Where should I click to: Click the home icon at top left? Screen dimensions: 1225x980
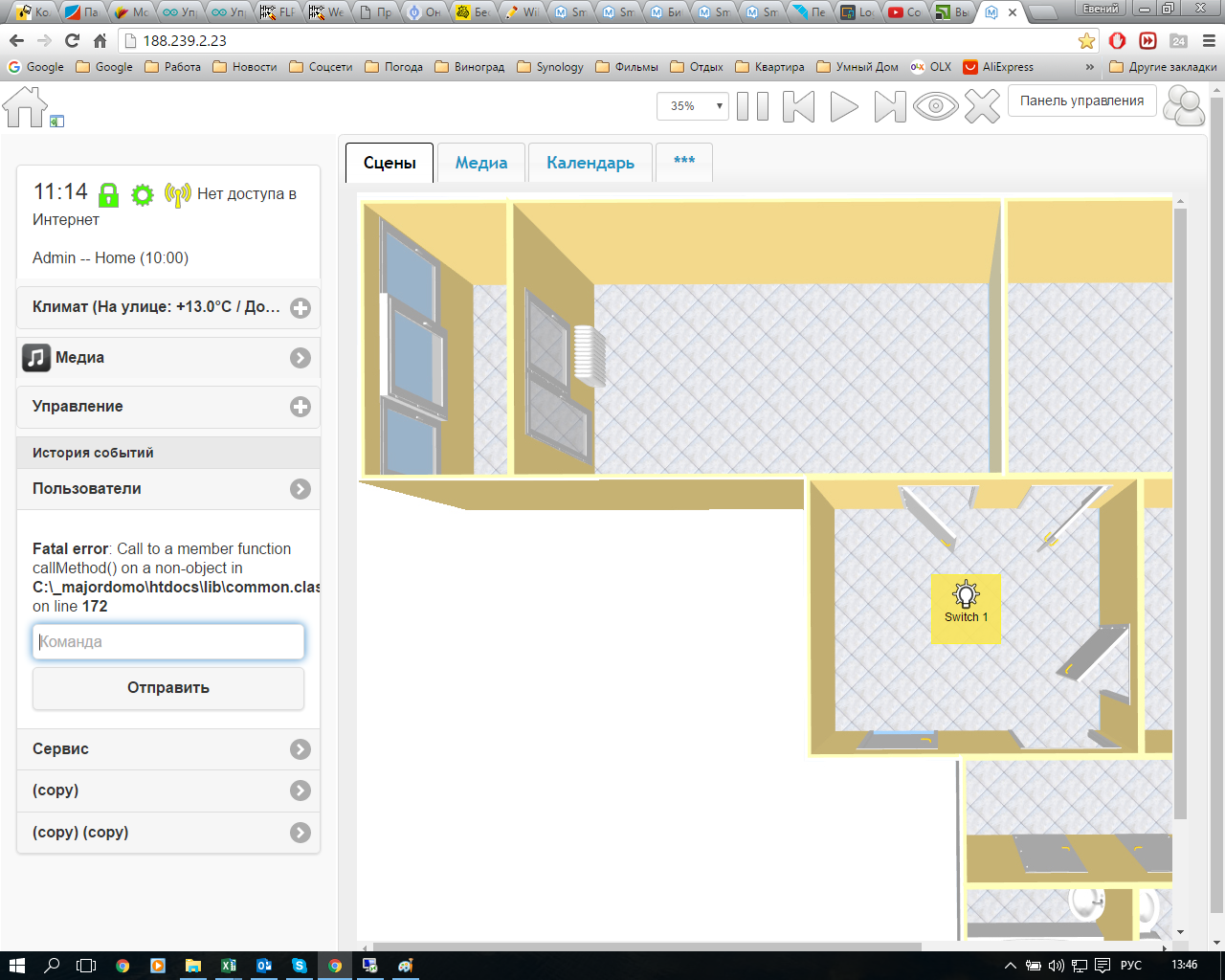[x=26, y=106]
